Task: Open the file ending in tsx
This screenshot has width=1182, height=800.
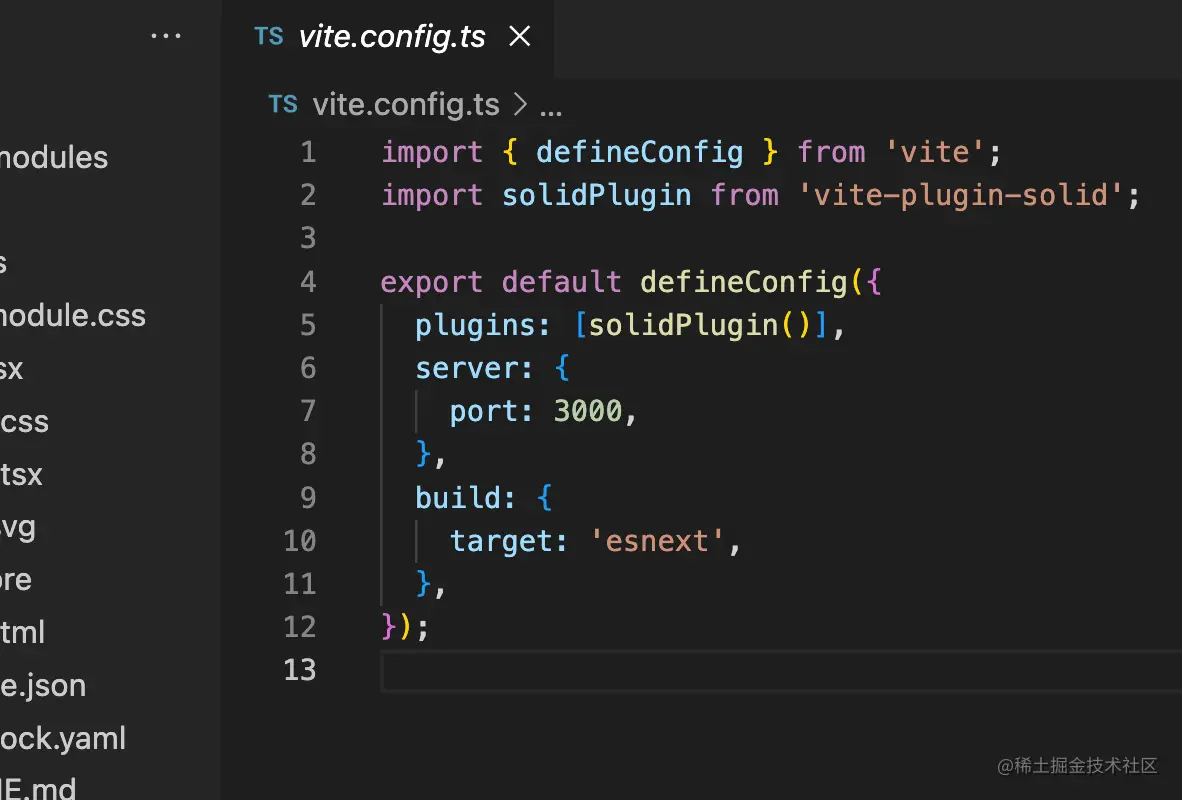Action: [21, 474]
